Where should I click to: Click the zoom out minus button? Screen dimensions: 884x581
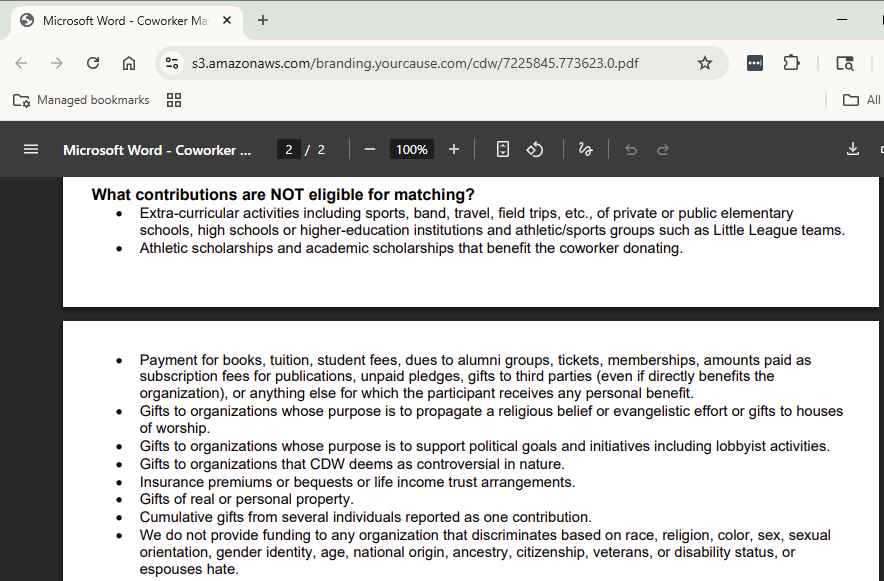pyautogui.click(x=370, y=149)
